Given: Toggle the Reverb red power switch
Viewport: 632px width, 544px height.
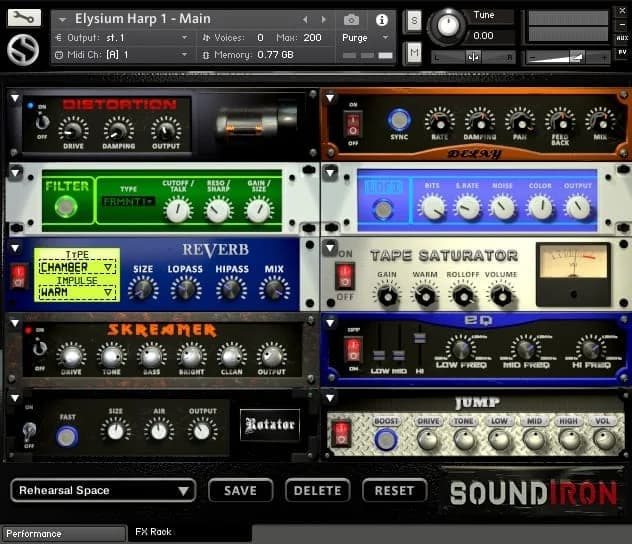Looking at the screenshot, I should point(19,276).
